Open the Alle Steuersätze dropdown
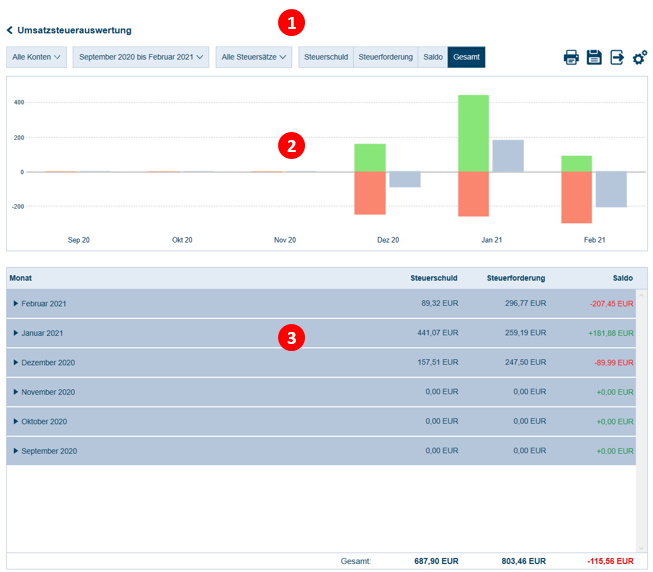Image resolution: width=653 pixels, height=572 pixels. (x=254, y=58)
